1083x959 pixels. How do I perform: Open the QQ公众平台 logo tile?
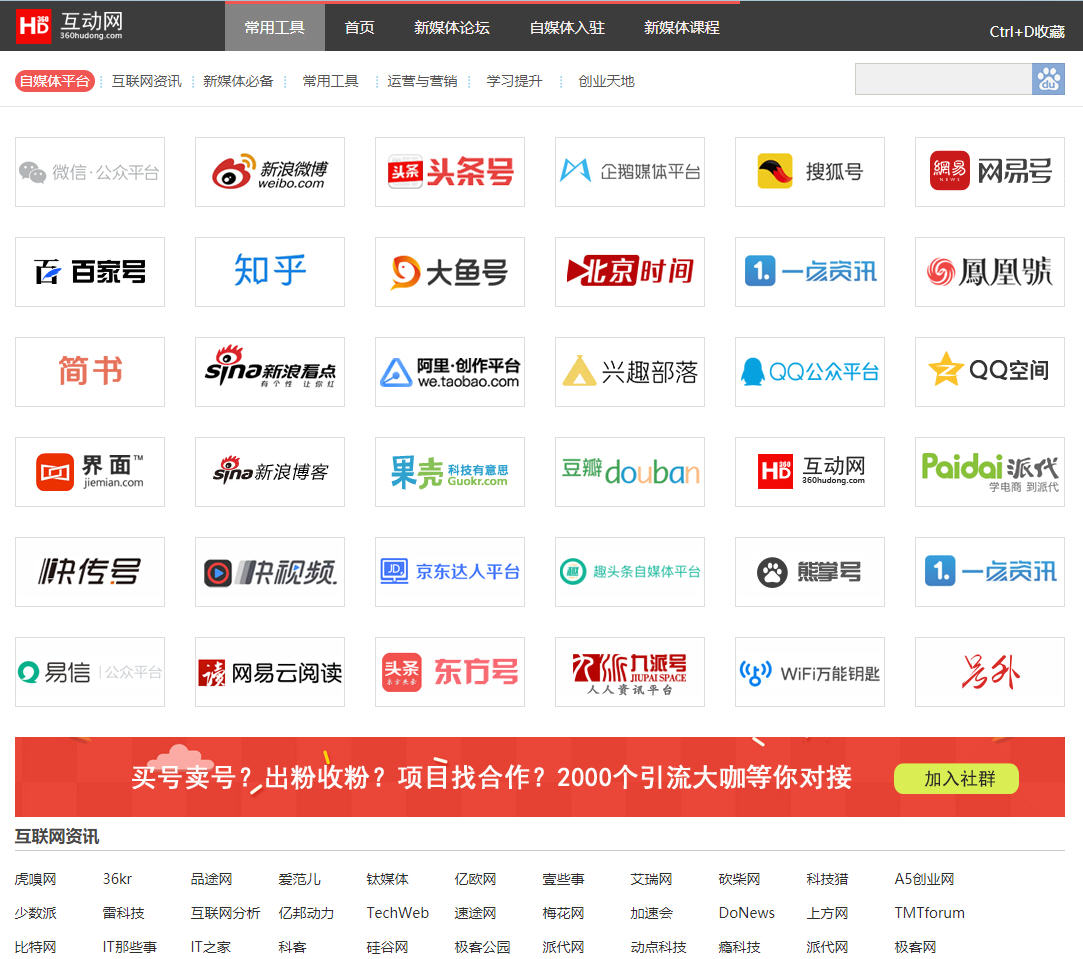tap(809, 372)
